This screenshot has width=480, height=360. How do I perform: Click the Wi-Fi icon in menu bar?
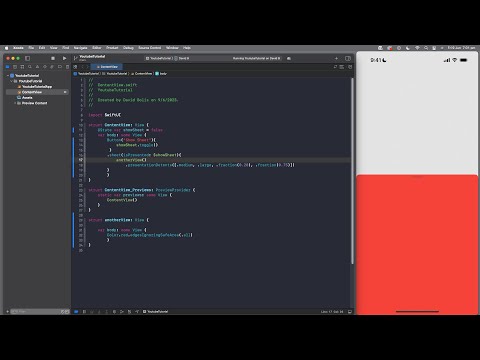click(417, 48)
